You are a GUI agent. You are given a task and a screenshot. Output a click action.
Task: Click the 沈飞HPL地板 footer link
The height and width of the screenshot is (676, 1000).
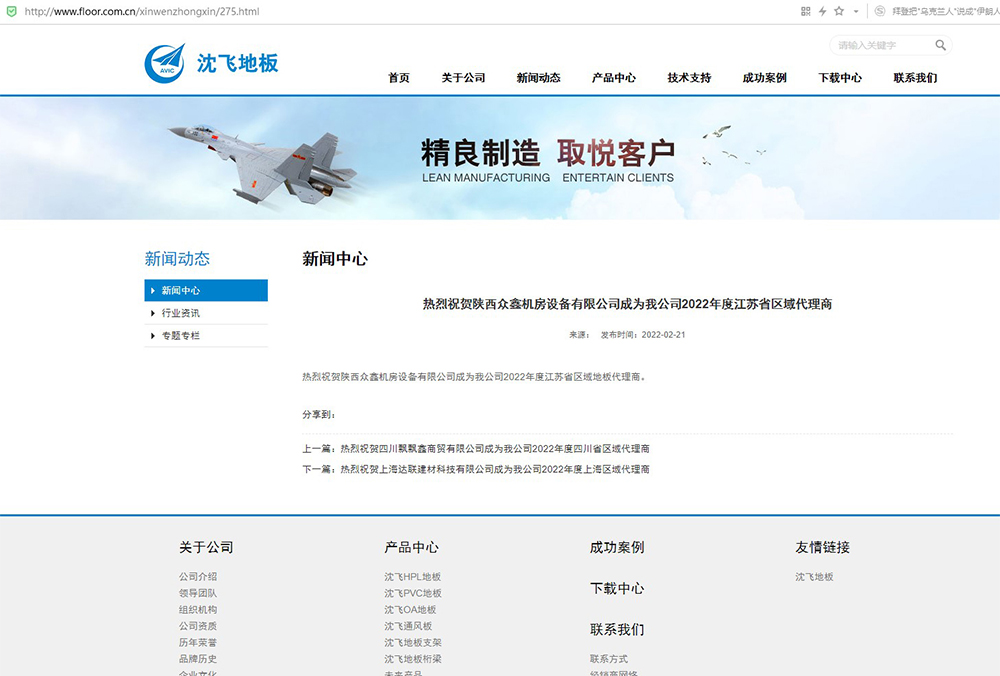pos(412,577)
